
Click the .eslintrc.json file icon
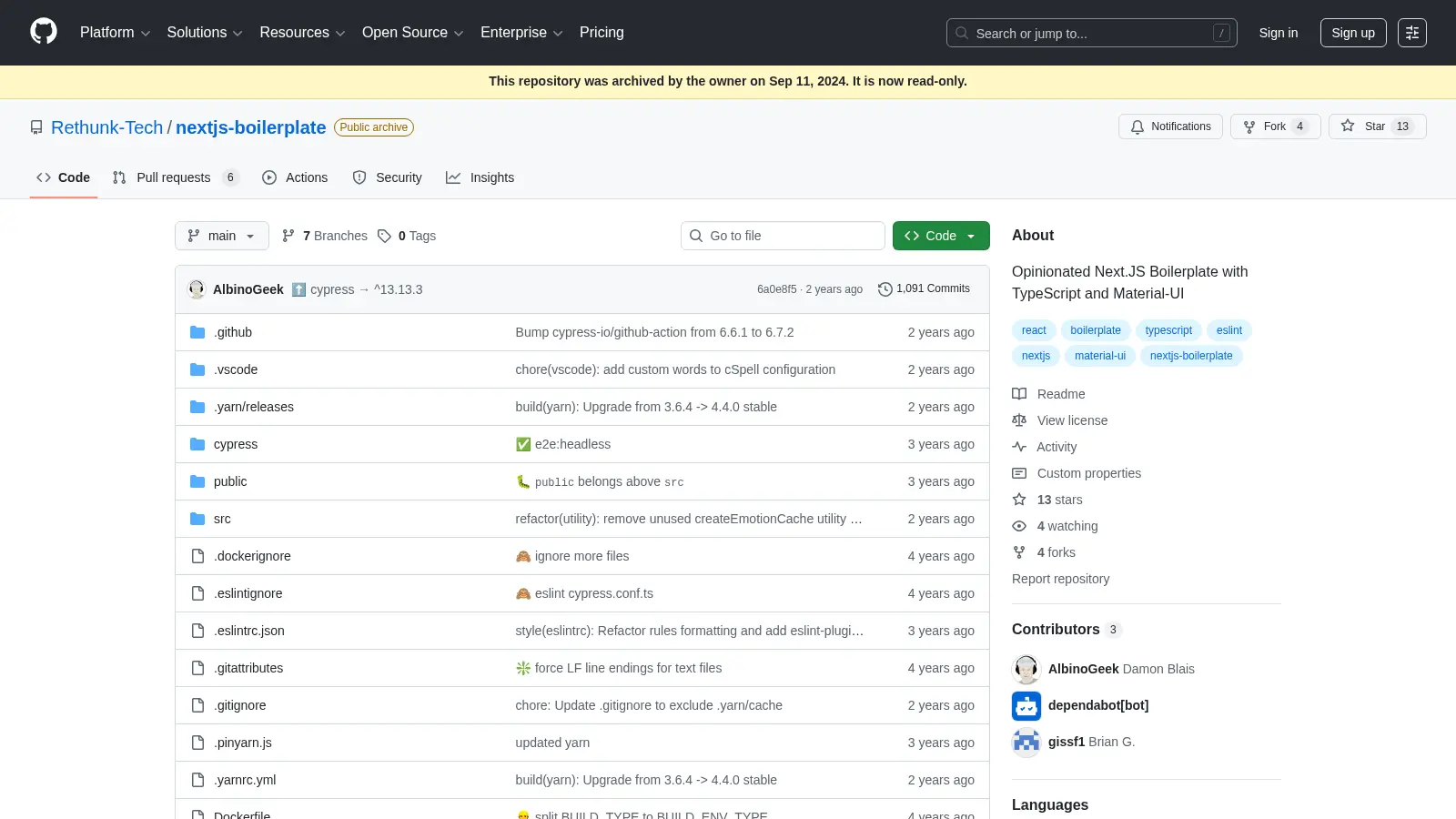pyautogui.click(x=197, y=631)
